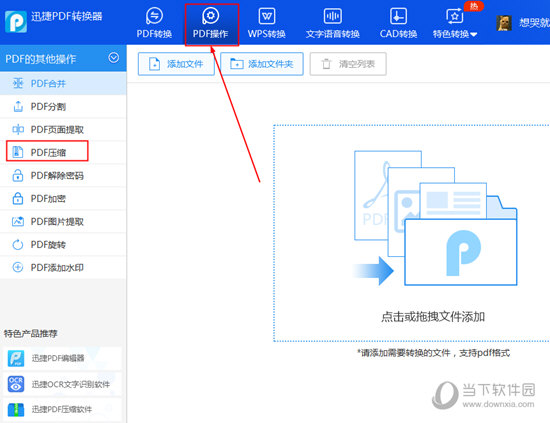Click the 添加文件夹 button

pyautogui.click(x=262, y=64)
